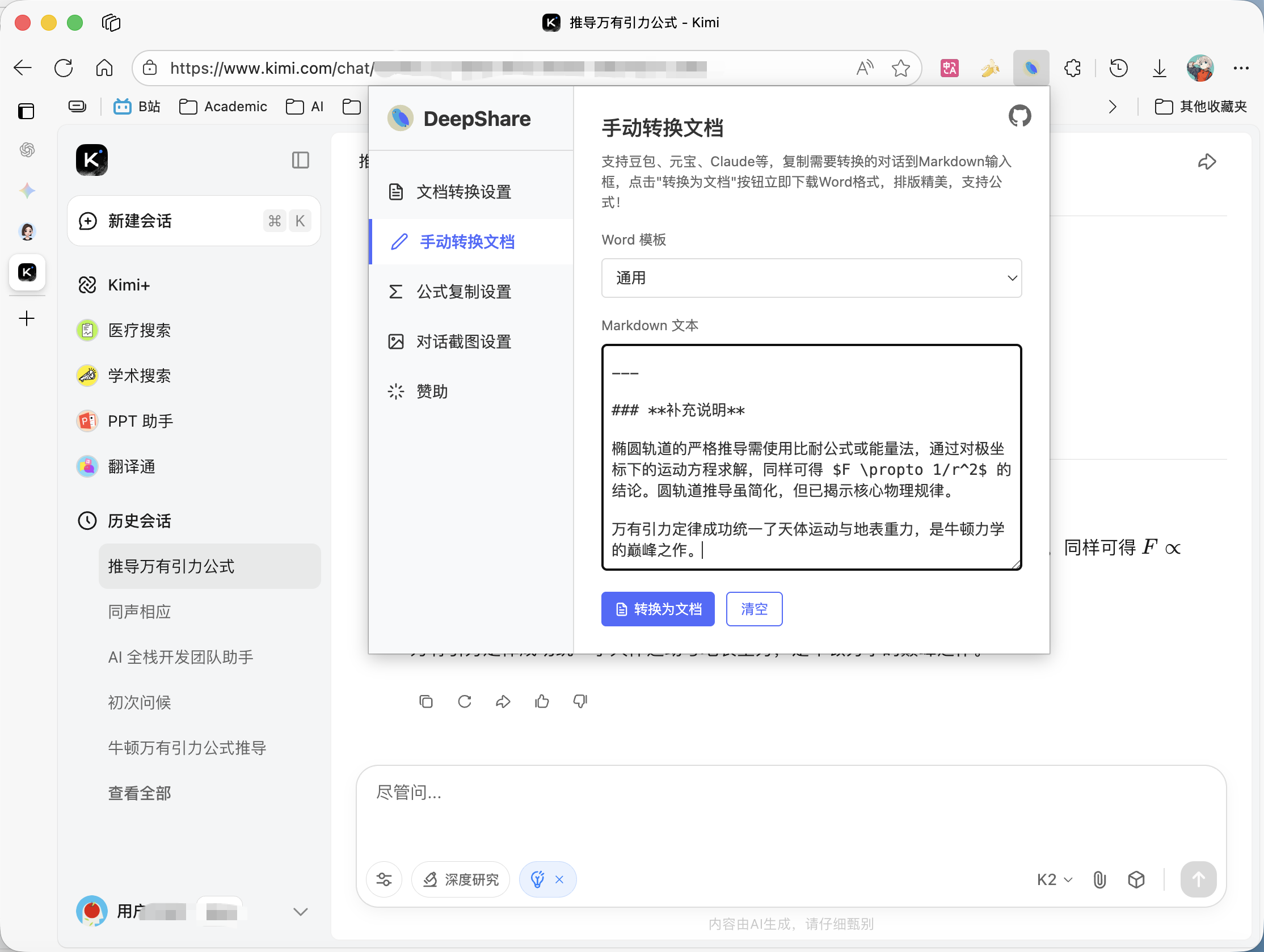Viewport: 1264px width, 952px height.
Task: Click inside the Markdown 文本 text area
Action: pyautogui.click(x=811, y=457)
